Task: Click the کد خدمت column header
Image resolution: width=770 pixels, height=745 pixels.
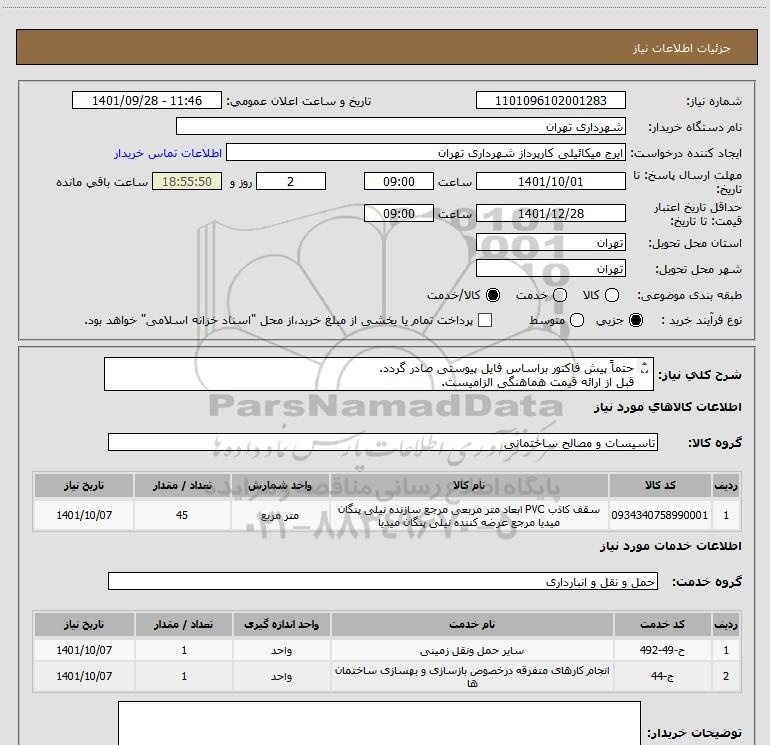Action: [x=662, y=624]
